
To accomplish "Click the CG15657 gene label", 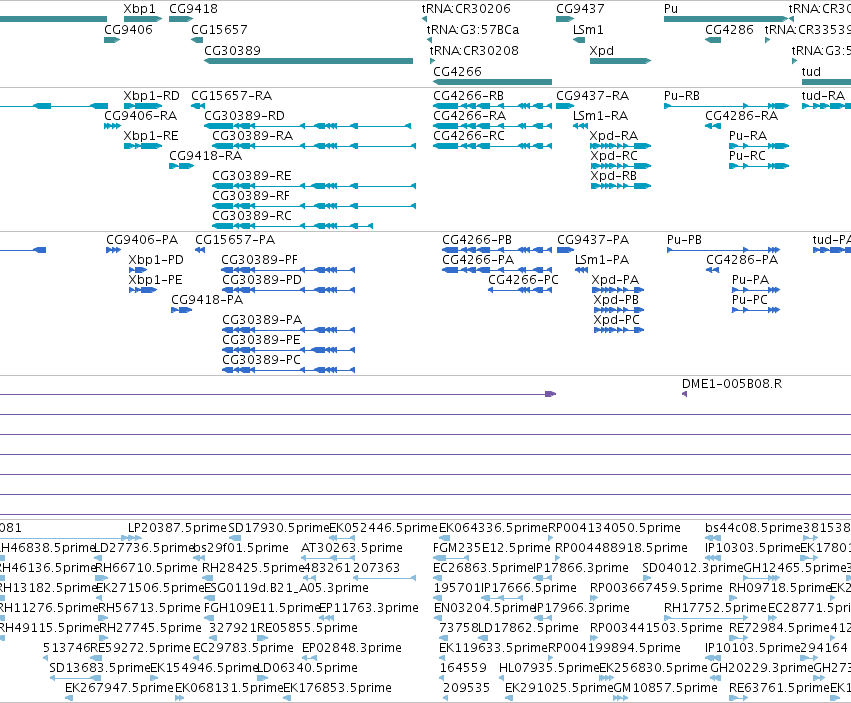I will coord(219,29).
